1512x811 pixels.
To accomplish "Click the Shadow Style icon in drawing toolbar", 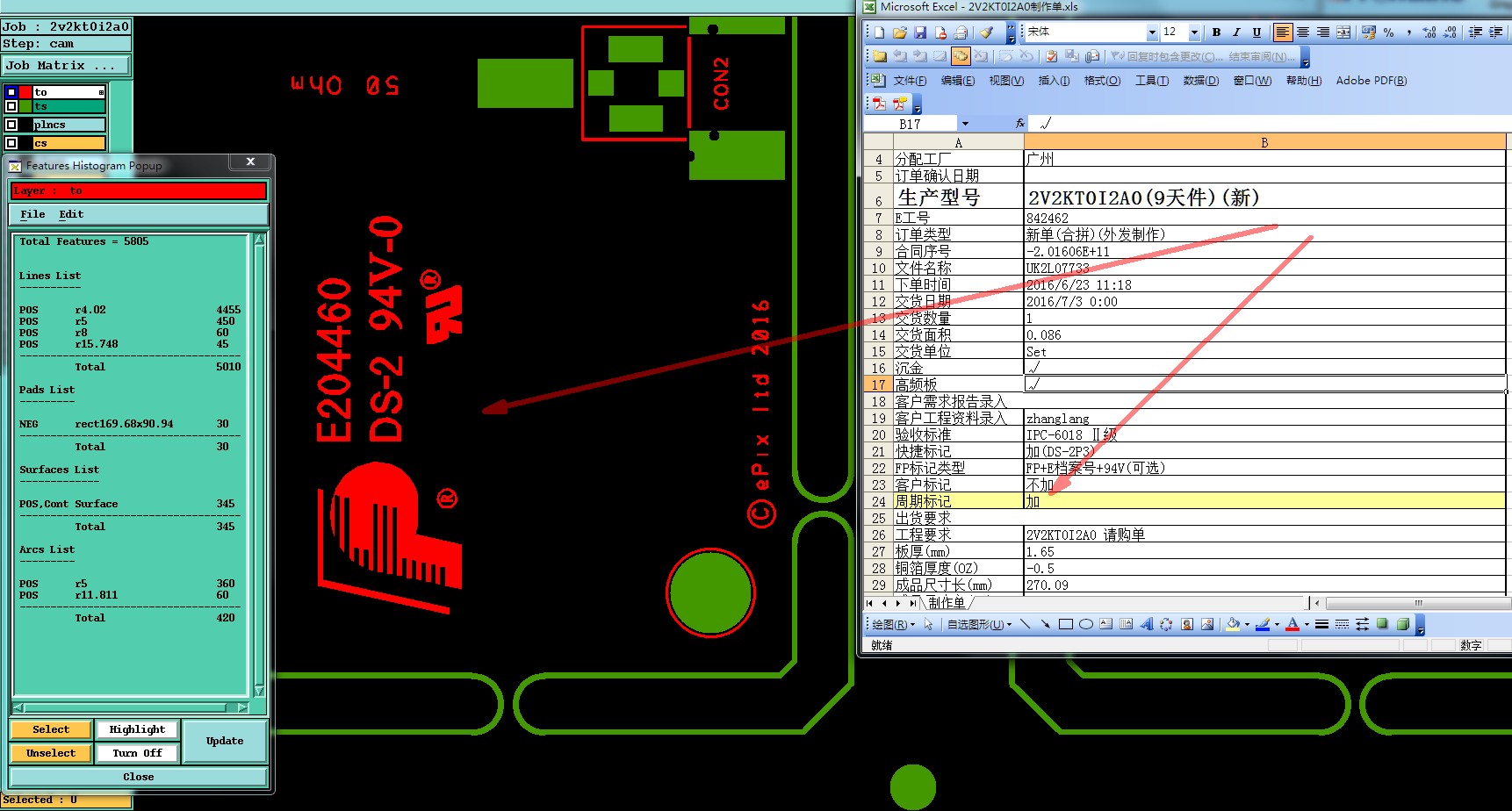I will [1383, 624].
